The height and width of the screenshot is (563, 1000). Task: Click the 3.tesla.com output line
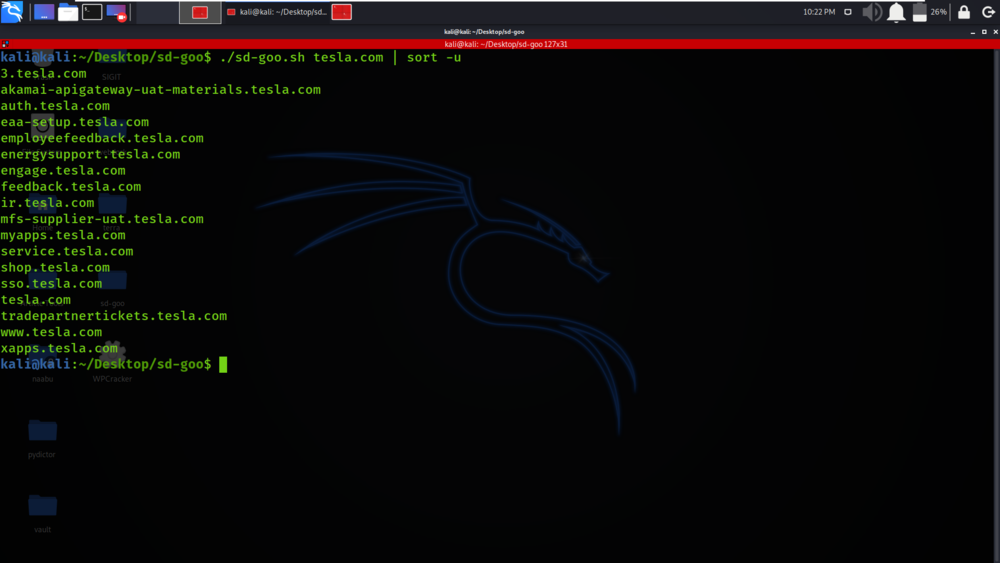click(x=43, y=73)
